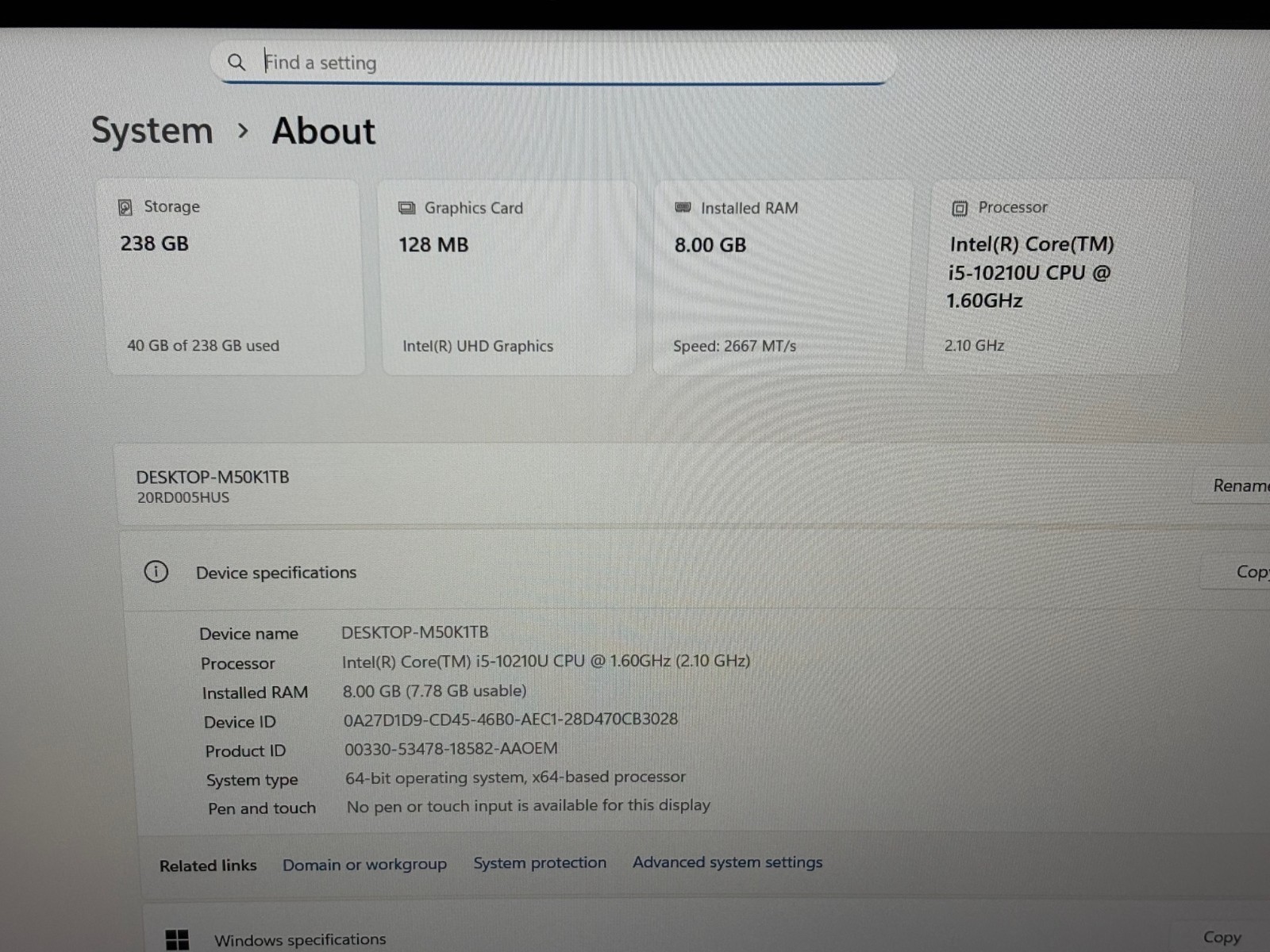Open Domain or workgroup link
Viewport: 1270px width, 952px height.
pos(364,865)
